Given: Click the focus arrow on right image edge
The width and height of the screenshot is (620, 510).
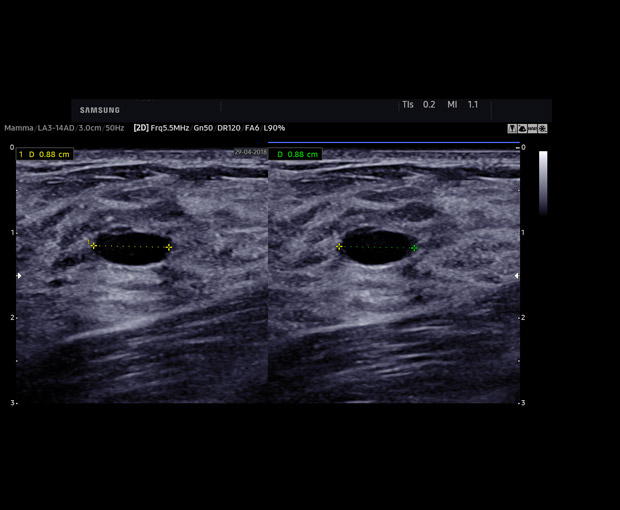Looking at the screenshot, I should tap(516, 275).
